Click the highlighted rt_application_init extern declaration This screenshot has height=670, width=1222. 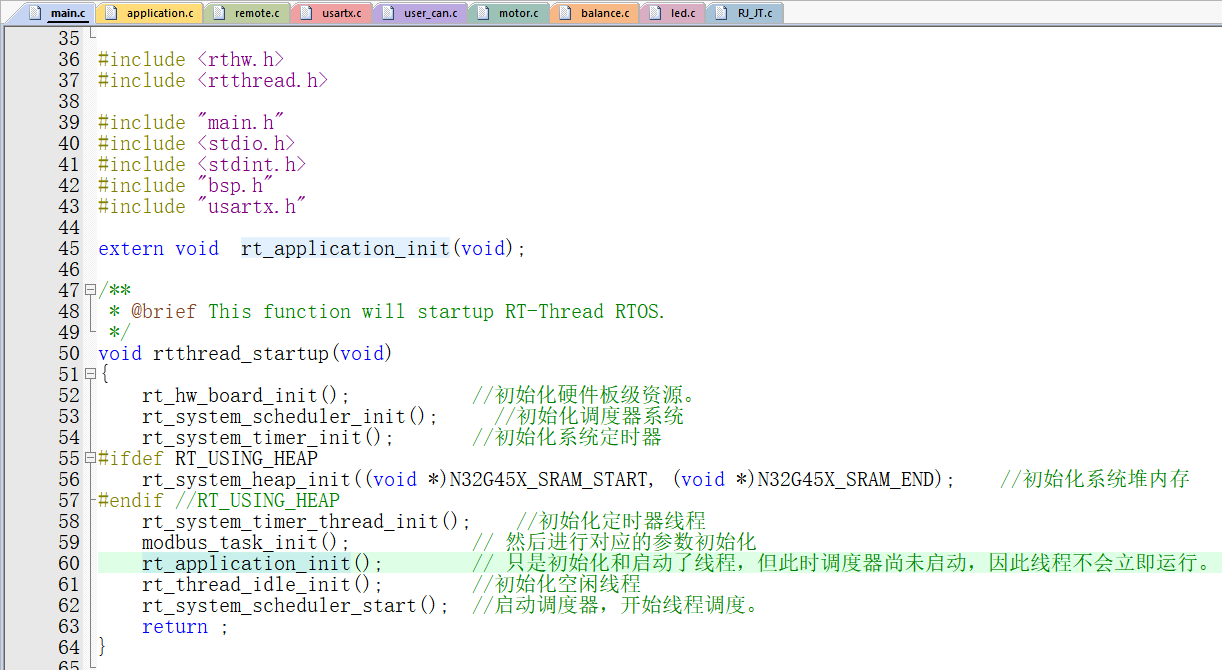345,248
